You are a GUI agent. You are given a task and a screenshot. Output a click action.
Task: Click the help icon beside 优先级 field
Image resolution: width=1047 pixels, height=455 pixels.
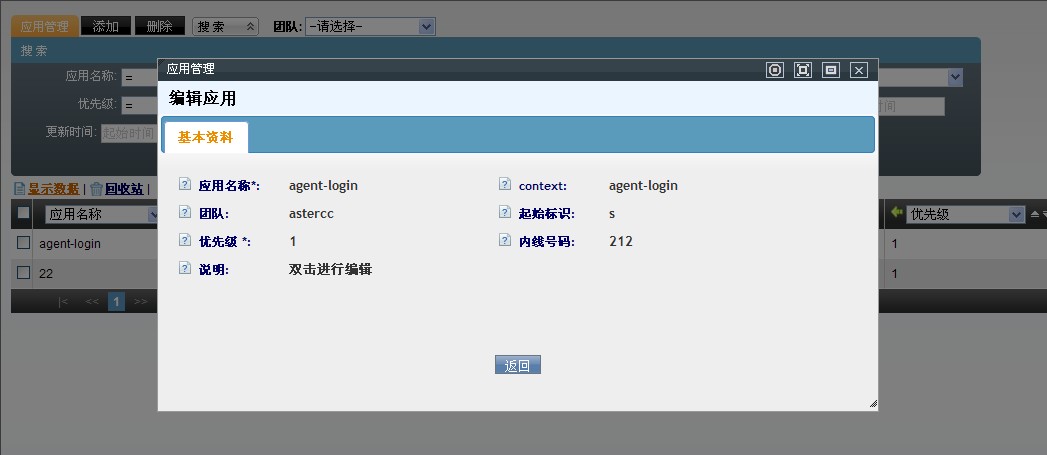tap(184, 241)
